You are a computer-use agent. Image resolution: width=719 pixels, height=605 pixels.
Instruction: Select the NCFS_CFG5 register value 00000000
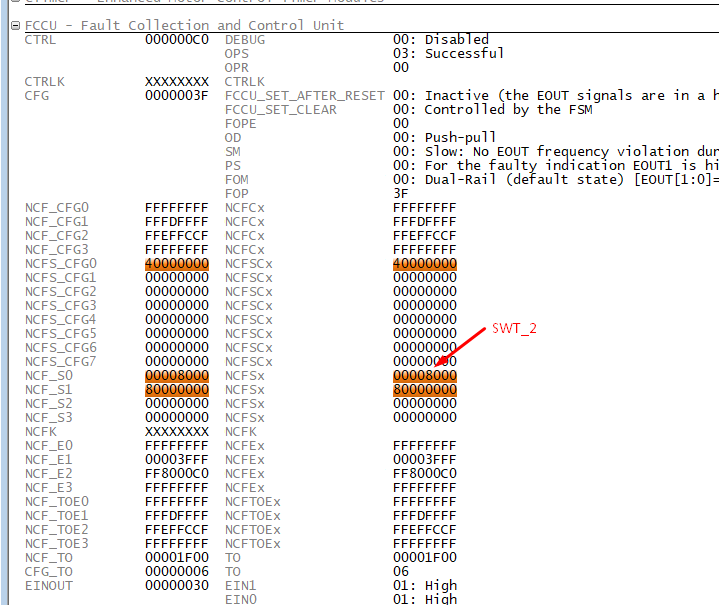(x=177, y=333)
